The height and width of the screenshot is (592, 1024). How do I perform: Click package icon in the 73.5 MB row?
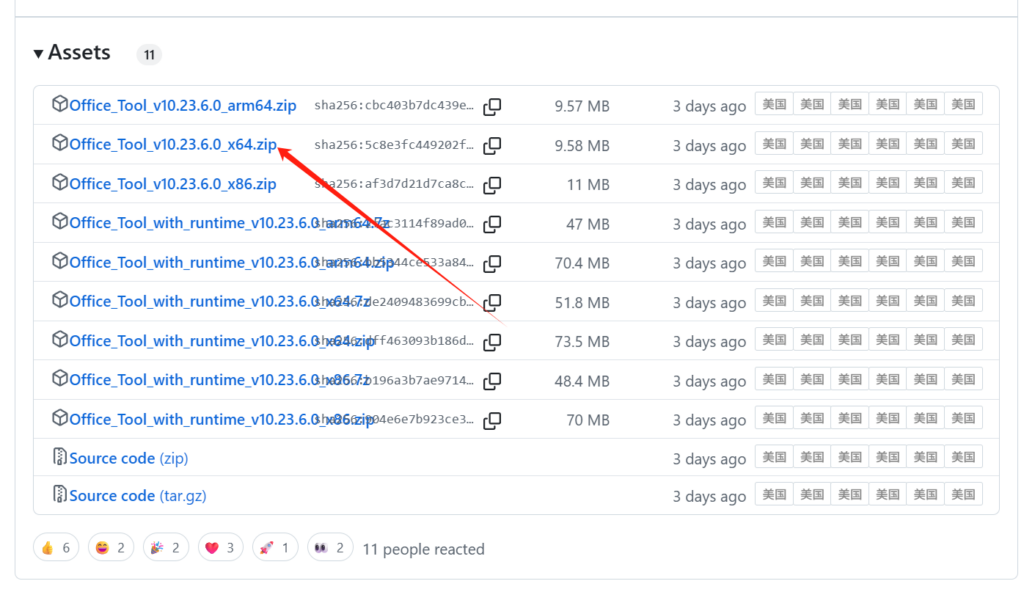coord(59,339)
